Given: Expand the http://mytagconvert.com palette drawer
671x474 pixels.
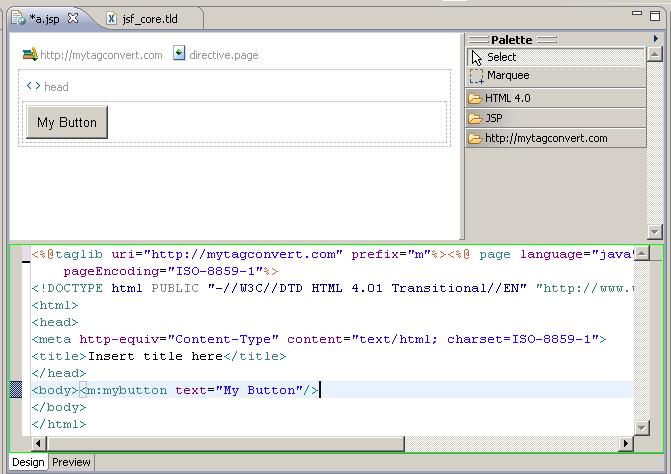Looking at the screenshot, I should pos(555,138).
